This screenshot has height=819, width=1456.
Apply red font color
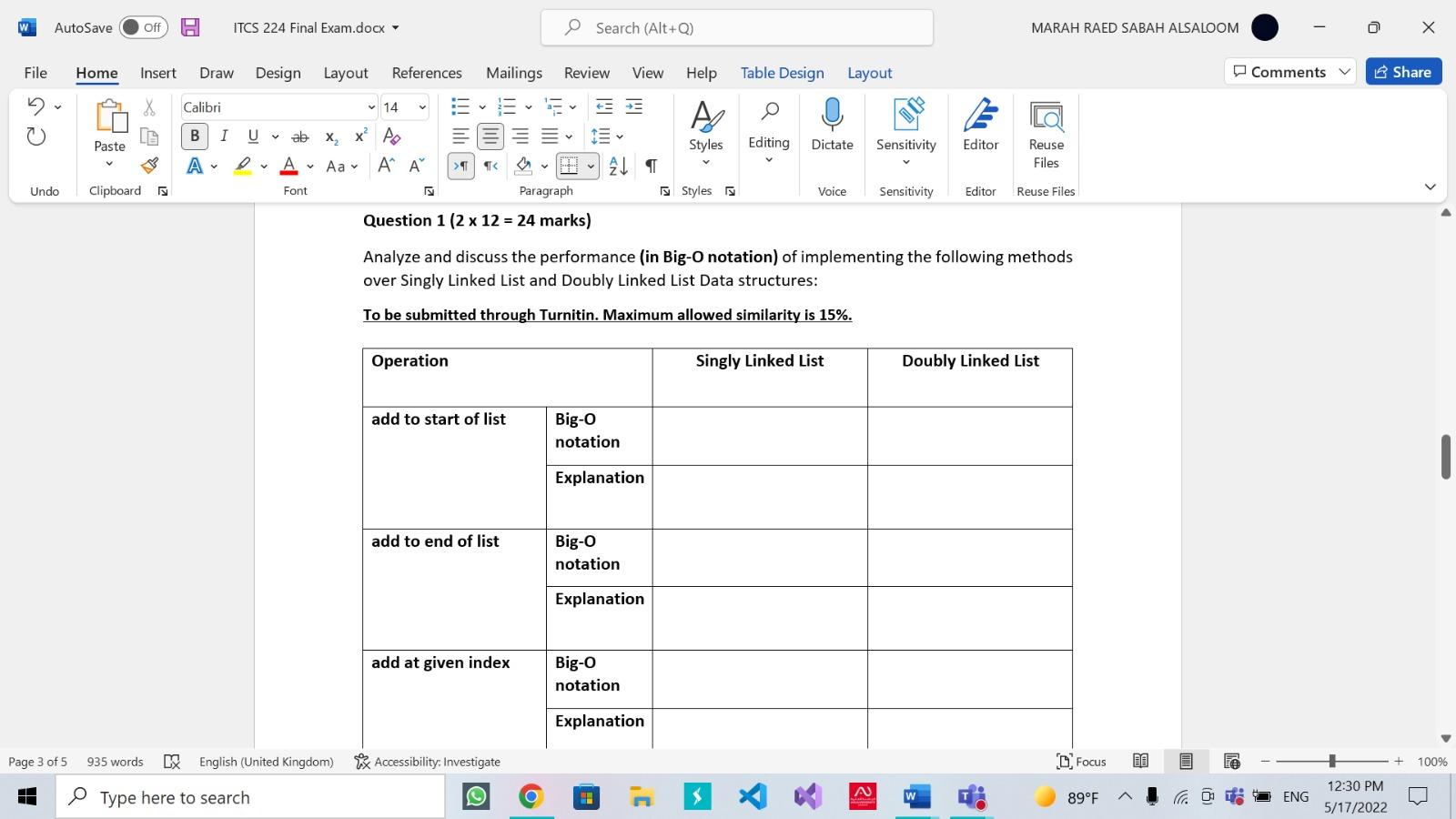[288, 166]
